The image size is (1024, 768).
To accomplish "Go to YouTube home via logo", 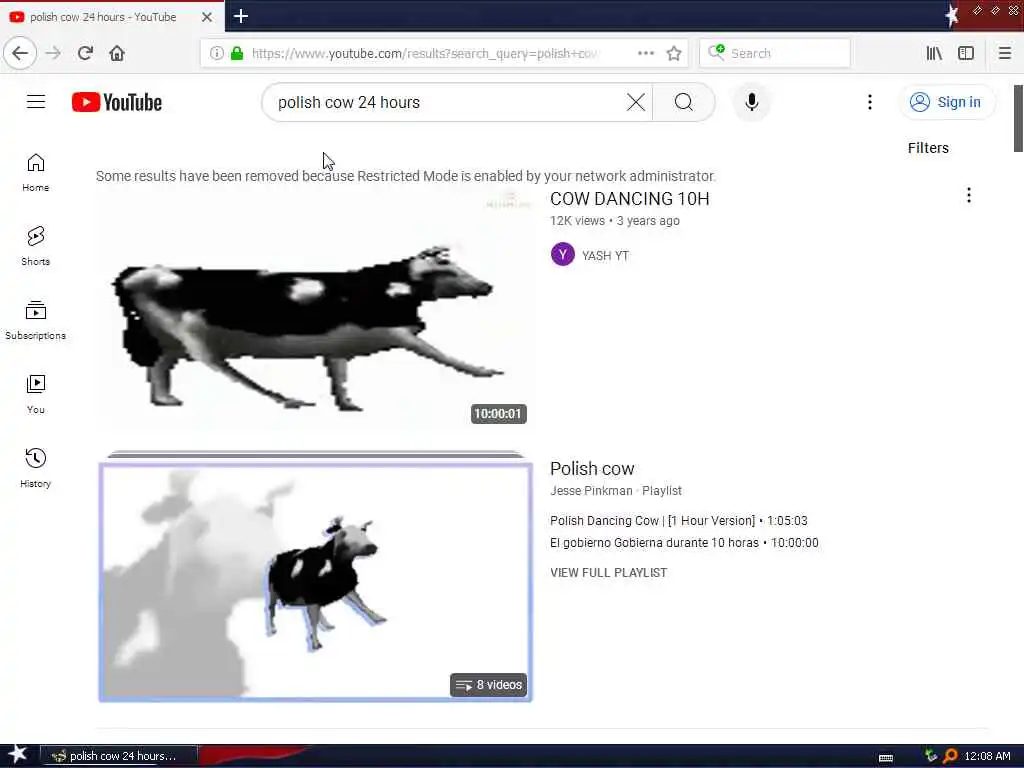I will [117, 103].
